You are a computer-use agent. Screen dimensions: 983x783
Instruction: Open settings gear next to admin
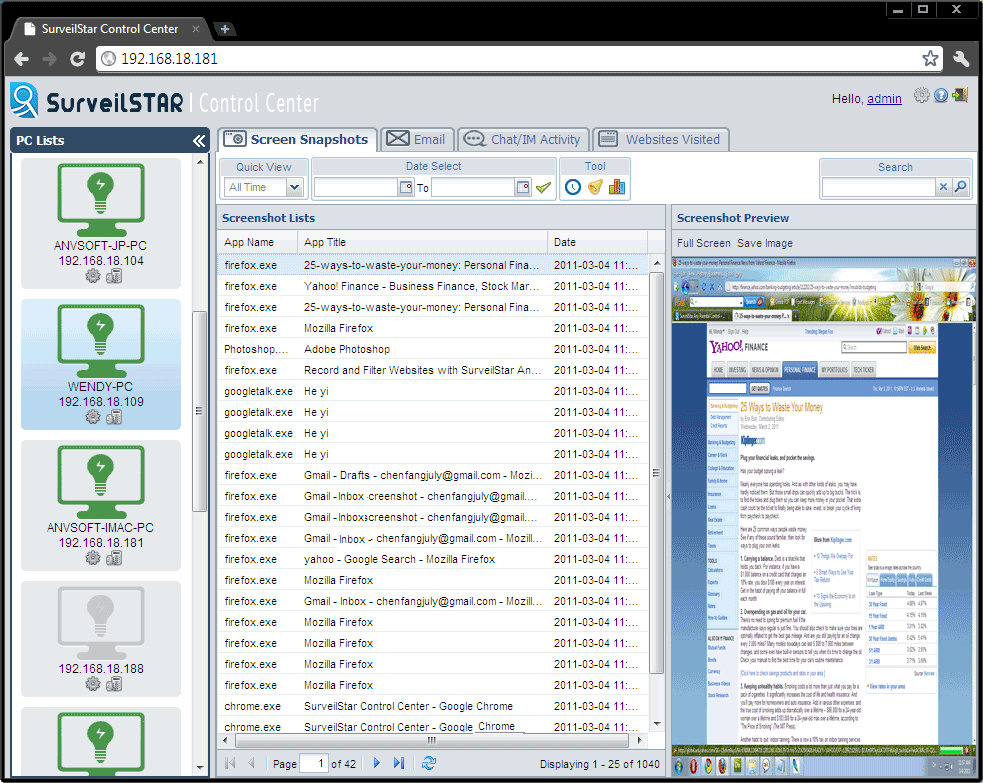click(x=921, y=95)
